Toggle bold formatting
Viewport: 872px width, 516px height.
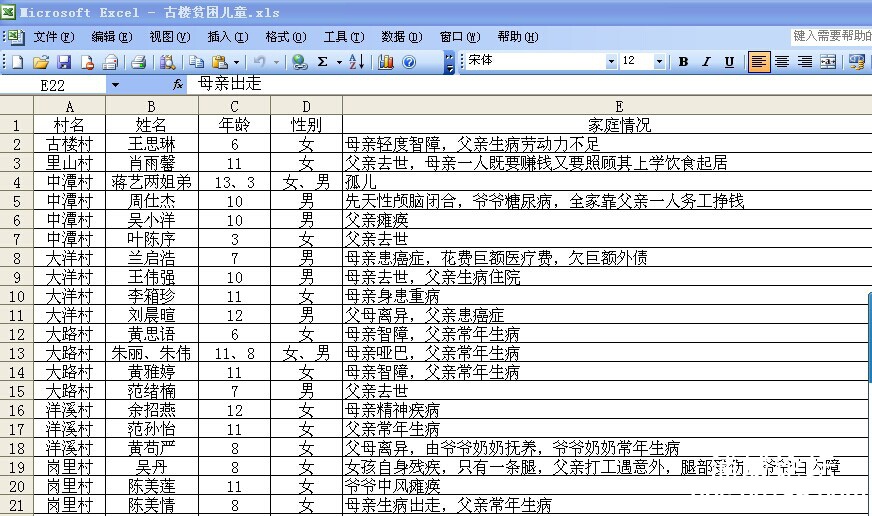[x=683, y=62]
